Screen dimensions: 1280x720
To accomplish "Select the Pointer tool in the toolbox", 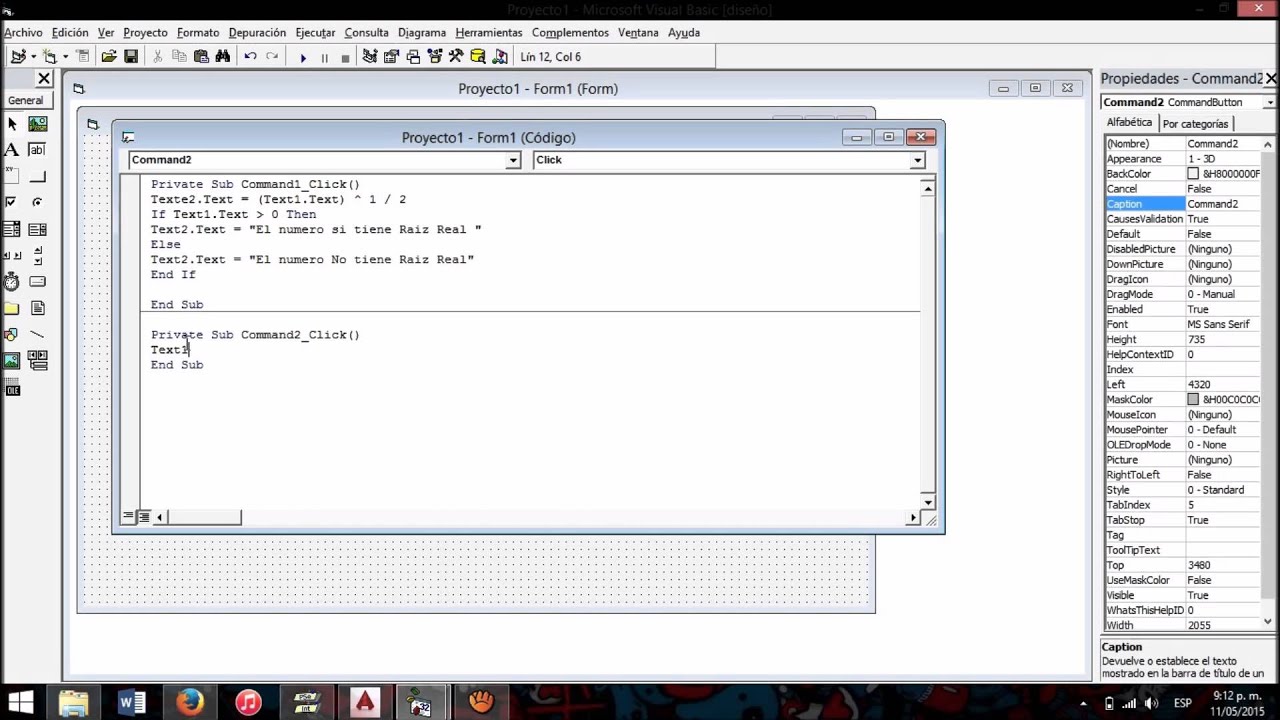I will [12, 124].
